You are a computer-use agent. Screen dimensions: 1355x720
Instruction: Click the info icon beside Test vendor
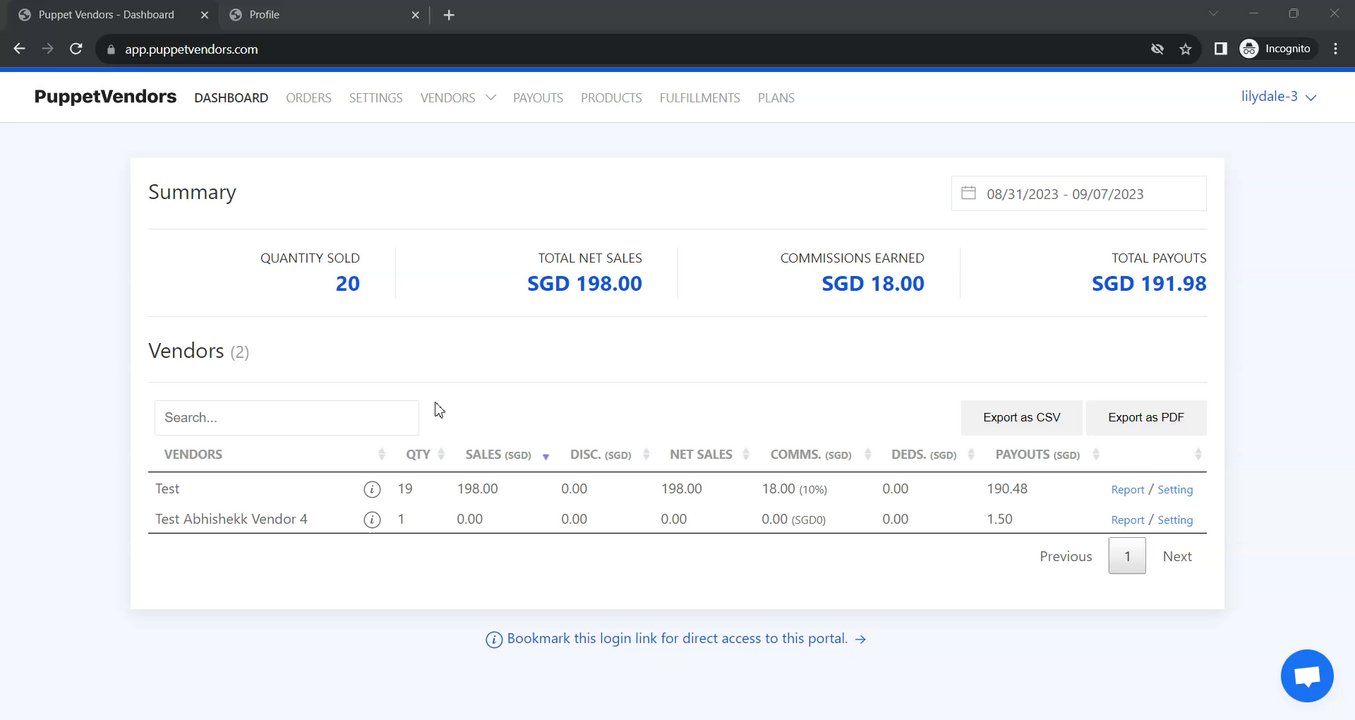[x=372, y=490]
